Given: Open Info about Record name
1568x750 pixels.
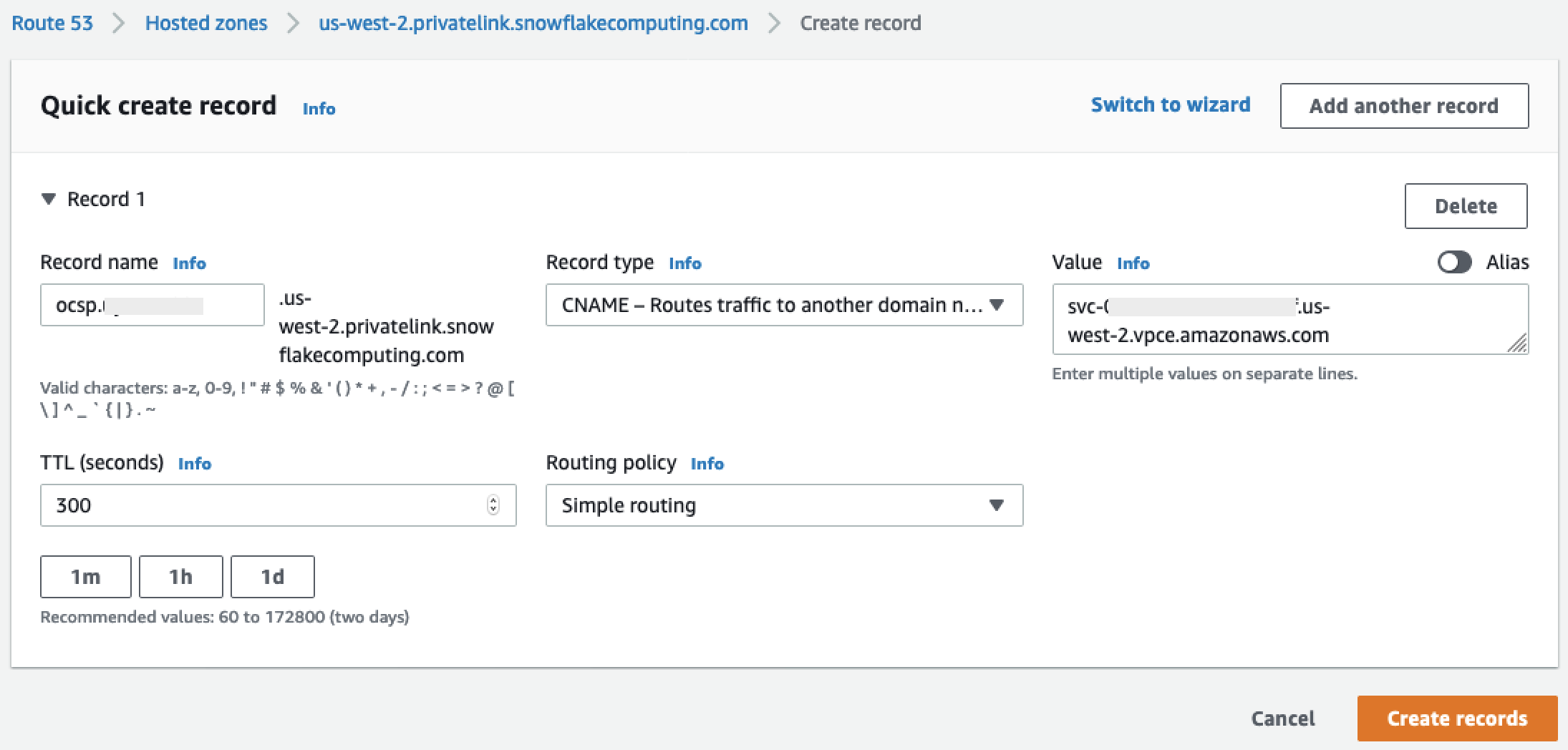Looking at the screenshot, I should click(189, 263).
